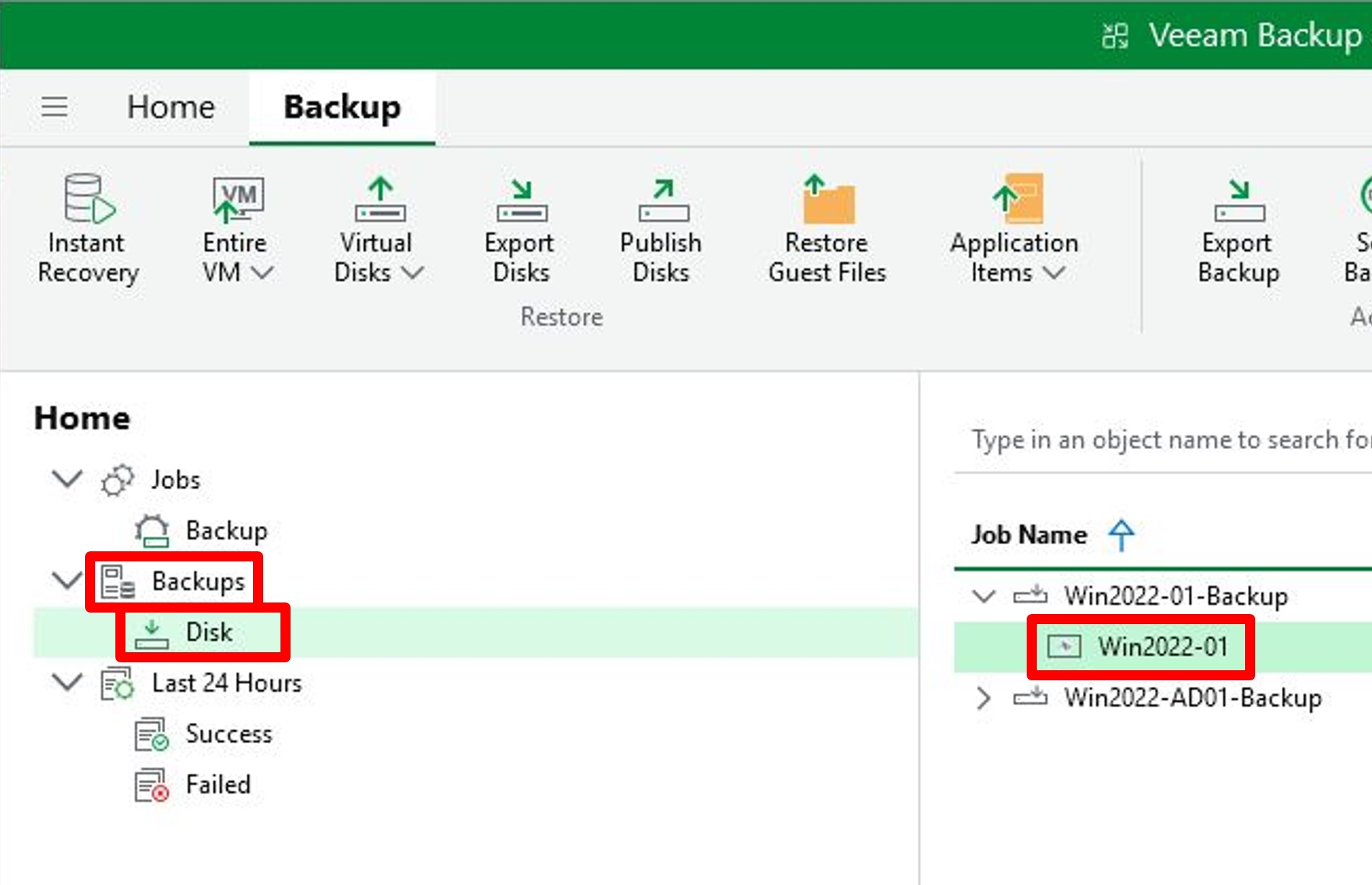Sort by the Job Name column
Image resolution: width=1372 pixels, height=885 pixels.
click(1029, 535)
